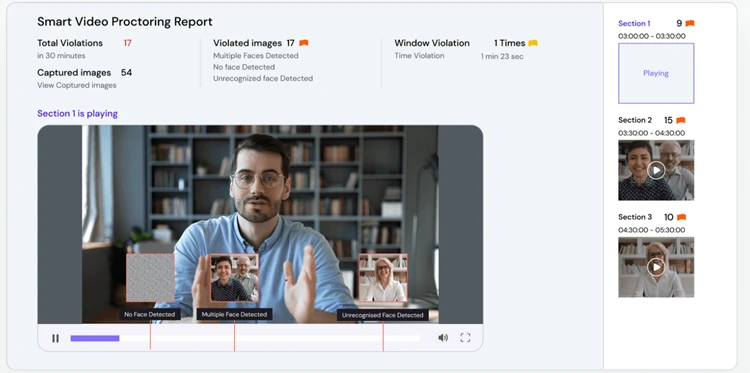
Task: Click the 03:00:00 - 03:30:00 time range
Action: pos(651,36)
